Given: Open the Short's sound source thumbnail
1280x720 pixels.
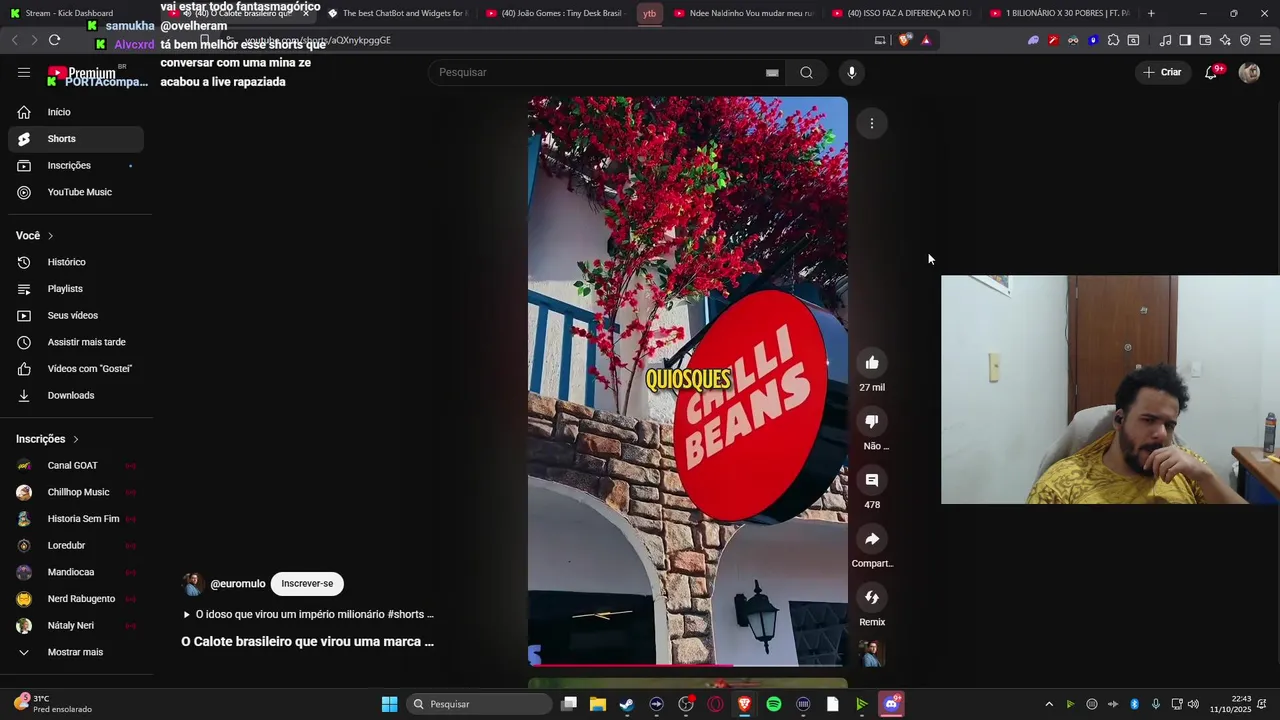Looking at the screenshot, I should (872, 654).
